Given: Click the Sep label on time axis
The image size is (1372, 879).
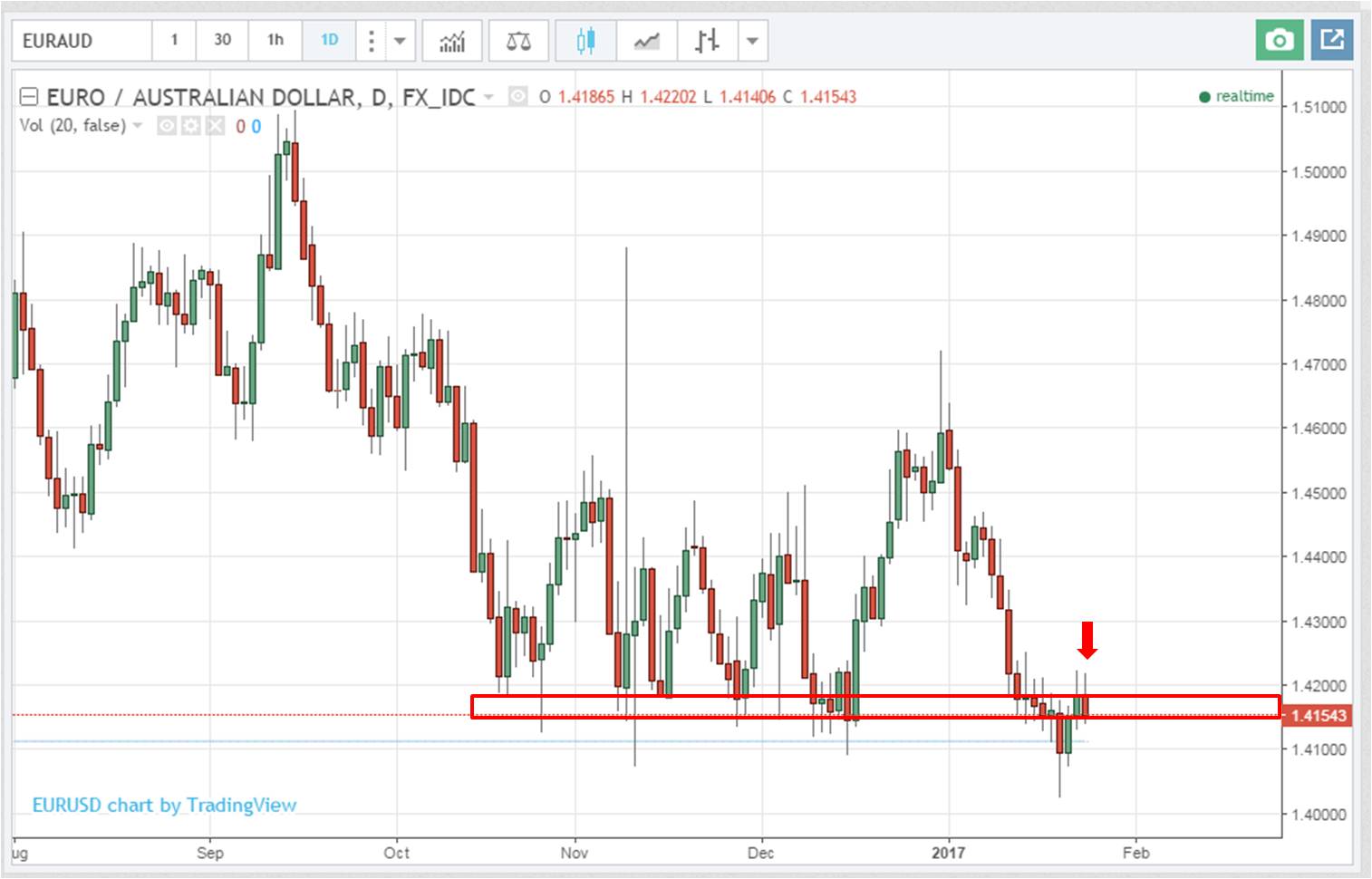Looking at the screenshot, I should [209, 853].
